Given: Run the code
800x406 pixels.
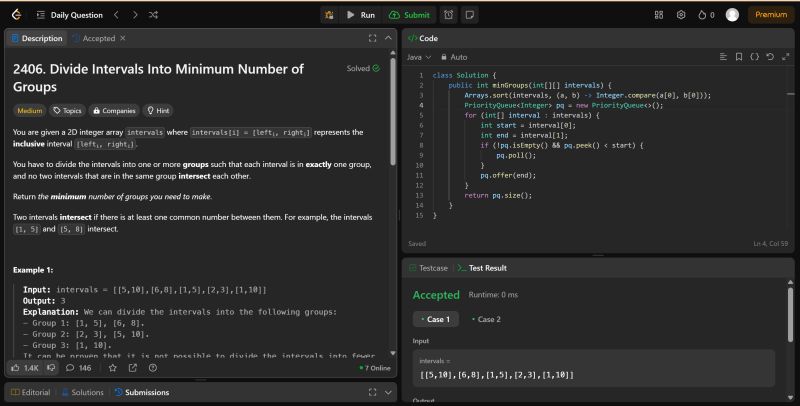Looking at the screenshot, I should 361,15.
